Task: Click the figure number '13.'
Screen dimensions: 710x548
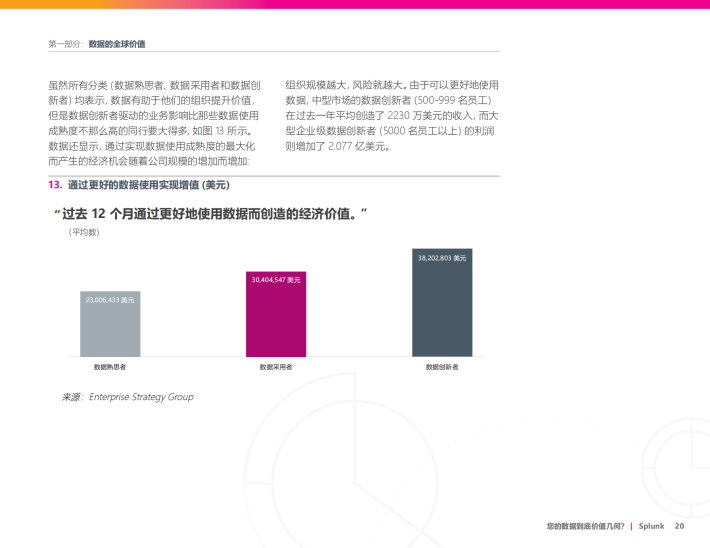Action: pos(55,185)
